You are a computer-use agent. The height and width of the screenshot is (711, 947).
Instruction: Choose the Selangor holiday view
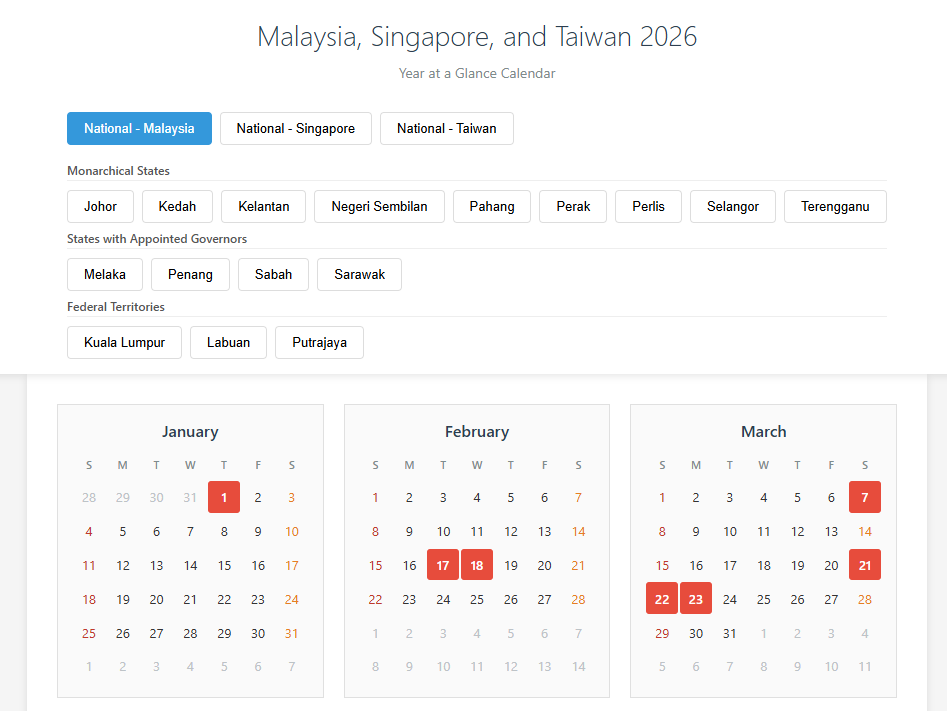coord(732,206)
